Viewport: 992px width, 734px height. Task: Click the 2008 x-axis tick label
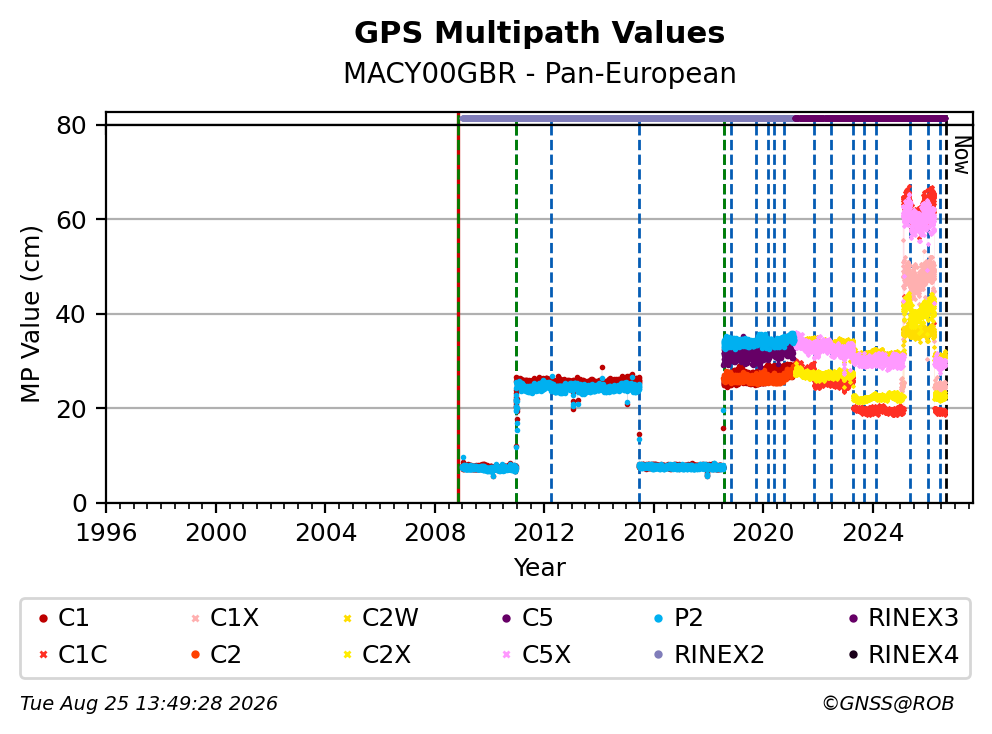tap(435, 533)
